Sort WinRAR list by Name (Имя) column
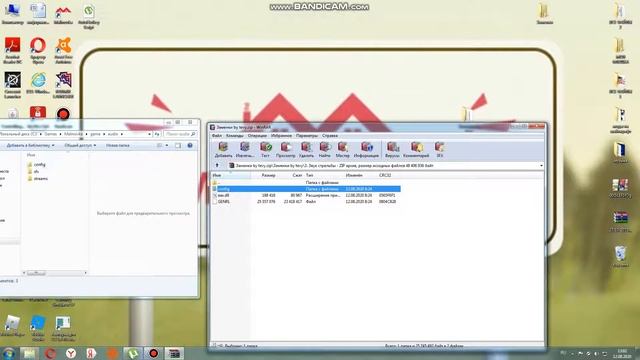 (x=231, y=175)
